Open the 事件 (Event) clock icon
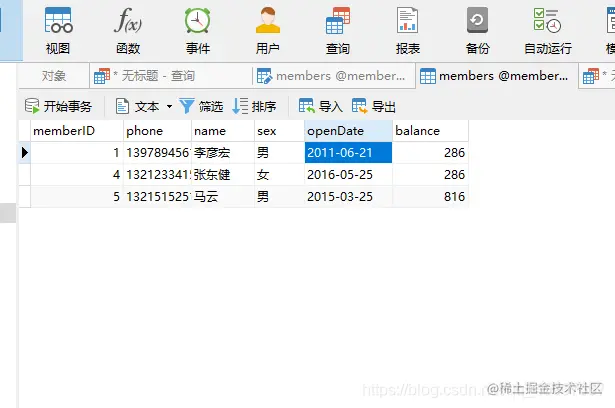615x408 pixels. pos(198,30)
